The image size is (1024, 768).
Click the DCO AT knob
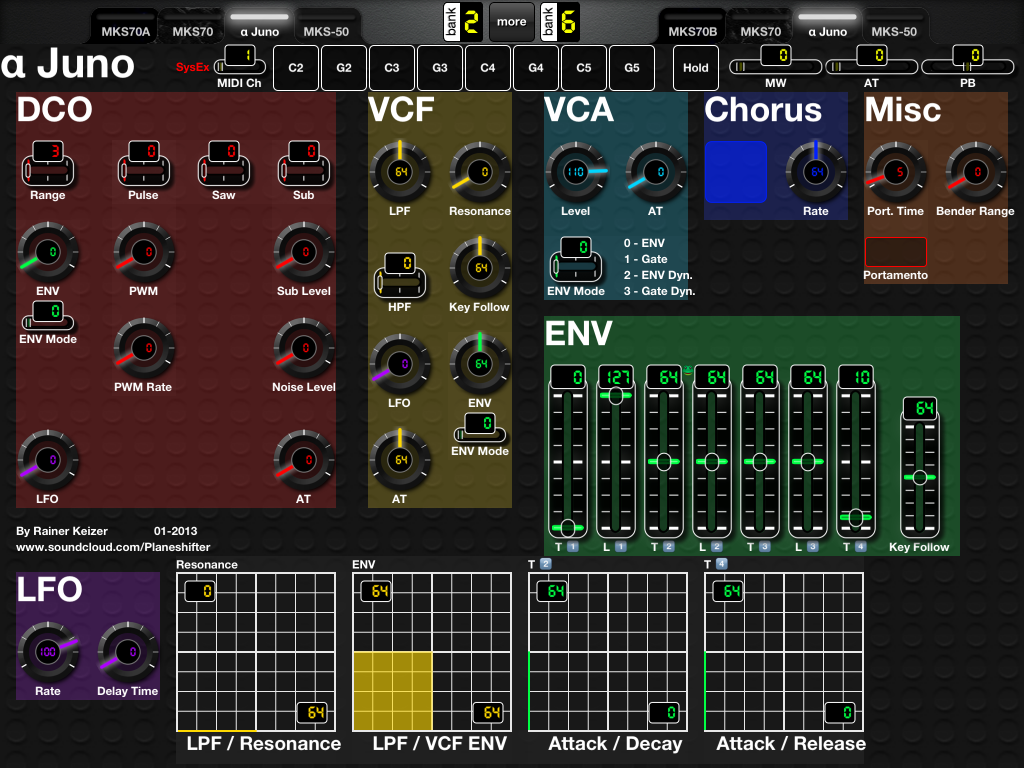(x=304, y=460)
